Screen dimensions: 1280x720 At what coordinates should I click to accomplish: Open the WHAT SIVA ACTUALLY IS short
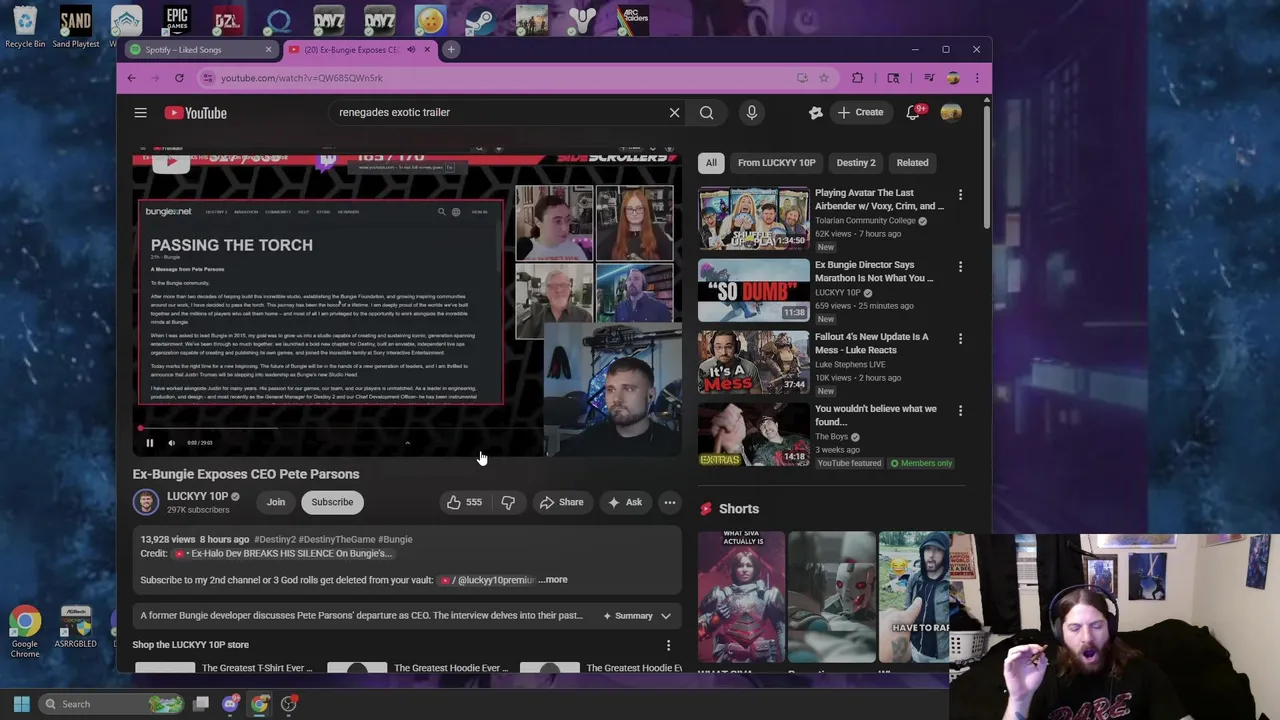pyautogui.click(x=742, y=597)
